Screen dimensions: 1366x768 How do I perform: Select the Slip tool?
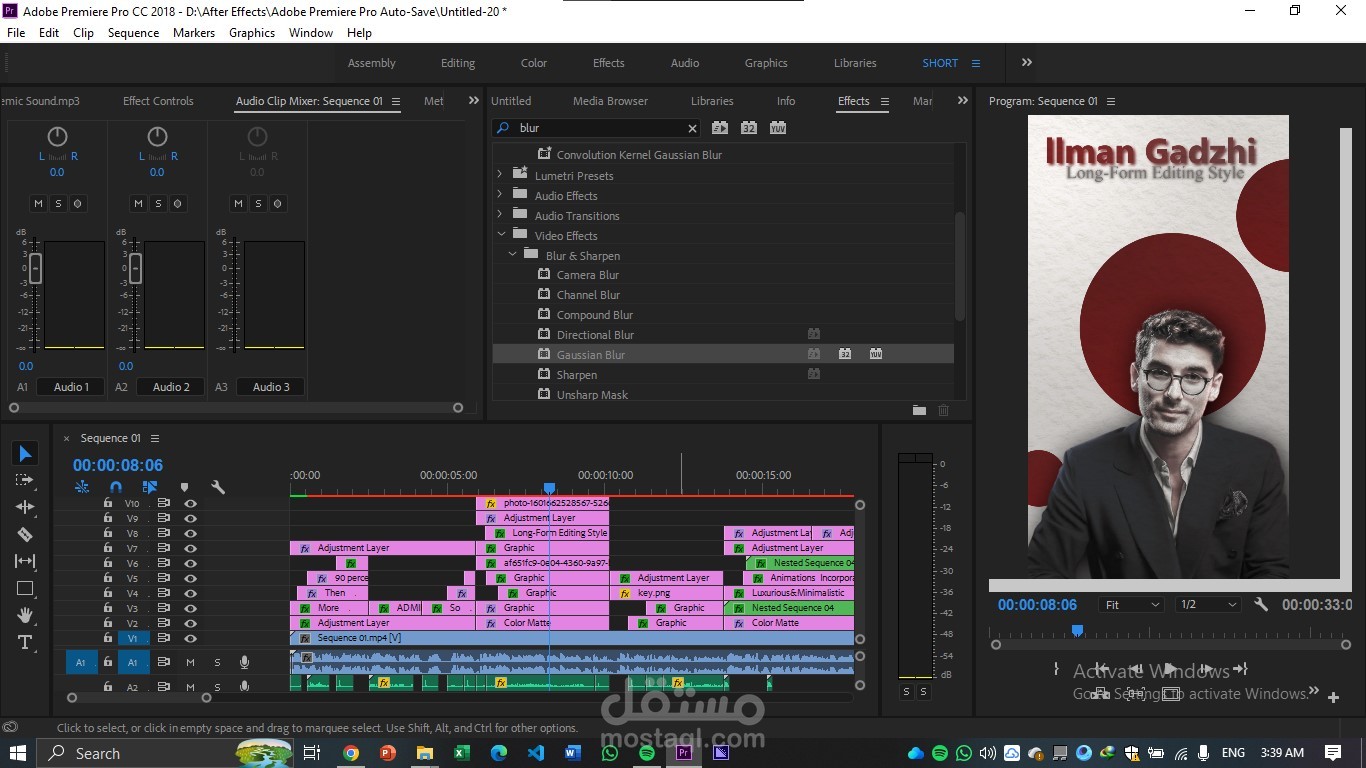click(26, 561)
